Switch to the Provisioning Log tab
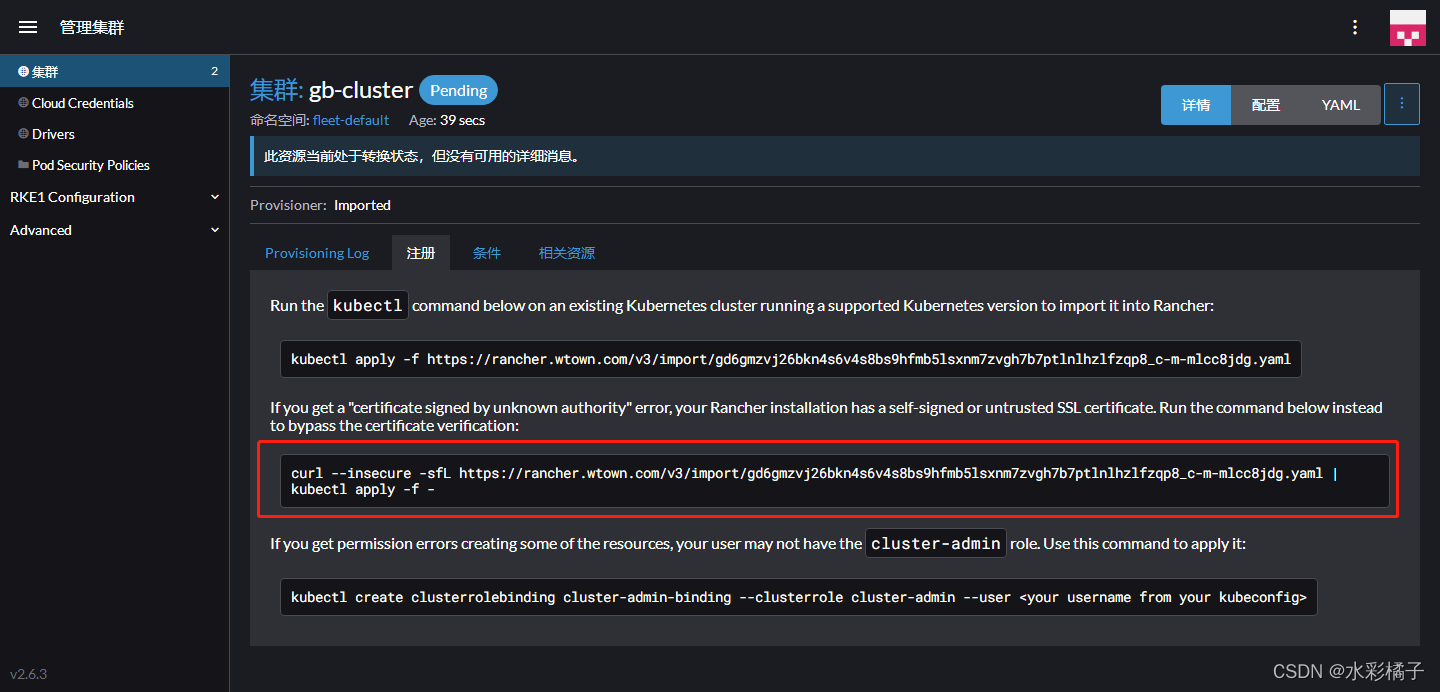This screenshot has width=1440, height=692. pos(317,253)
